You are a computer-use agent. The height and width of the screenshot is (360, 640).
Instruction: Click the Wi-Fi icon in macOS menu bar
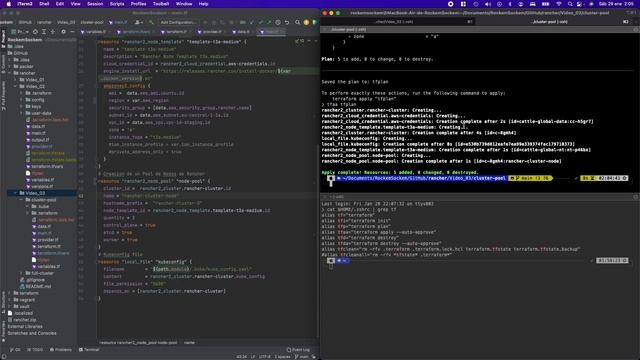[x=558, y=4]
